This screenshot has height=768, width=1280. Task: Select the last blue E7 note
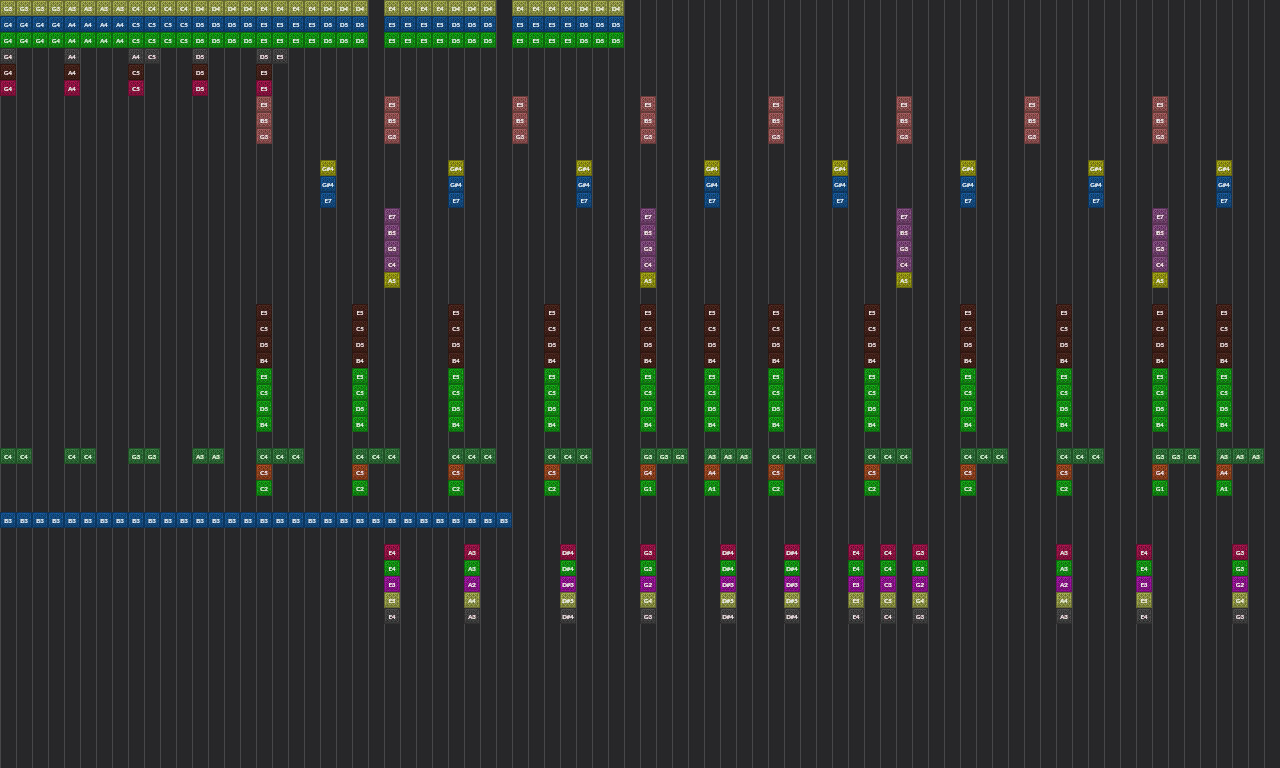click(x=1224, y=200)
